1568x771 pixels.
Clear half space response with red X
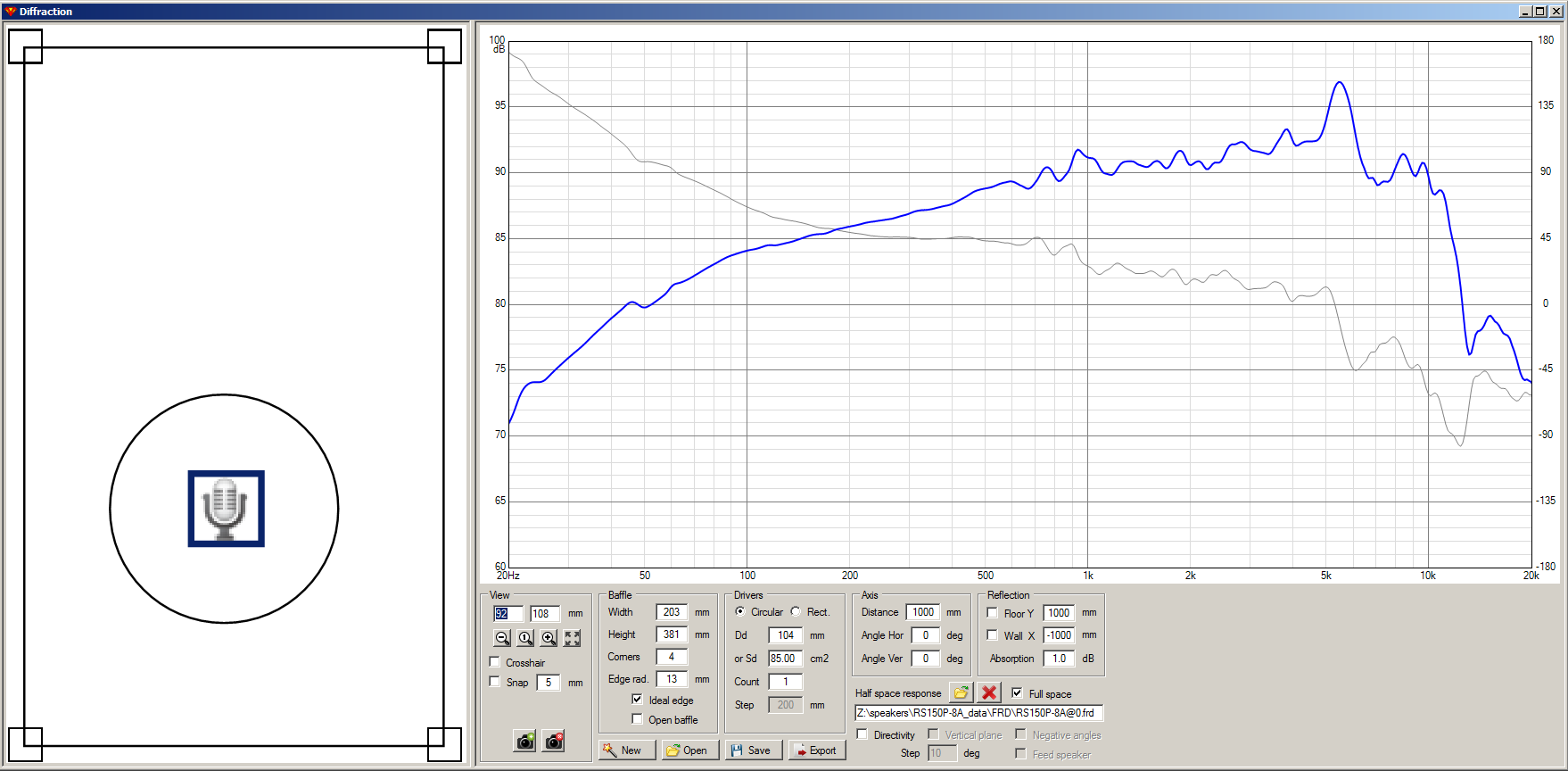(989, 692)
